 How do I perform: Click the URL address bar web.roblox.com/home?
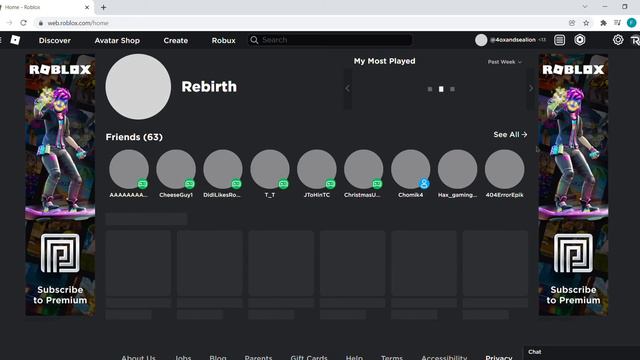click(x=78, y=23)
